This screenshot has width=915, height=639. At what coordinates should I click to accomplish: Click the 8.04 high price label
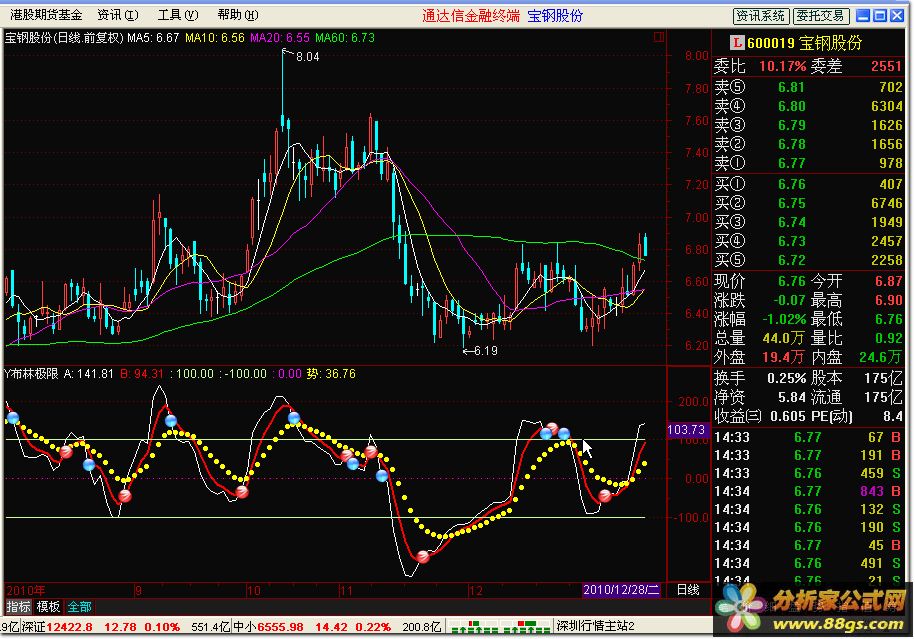click(308, 57)
